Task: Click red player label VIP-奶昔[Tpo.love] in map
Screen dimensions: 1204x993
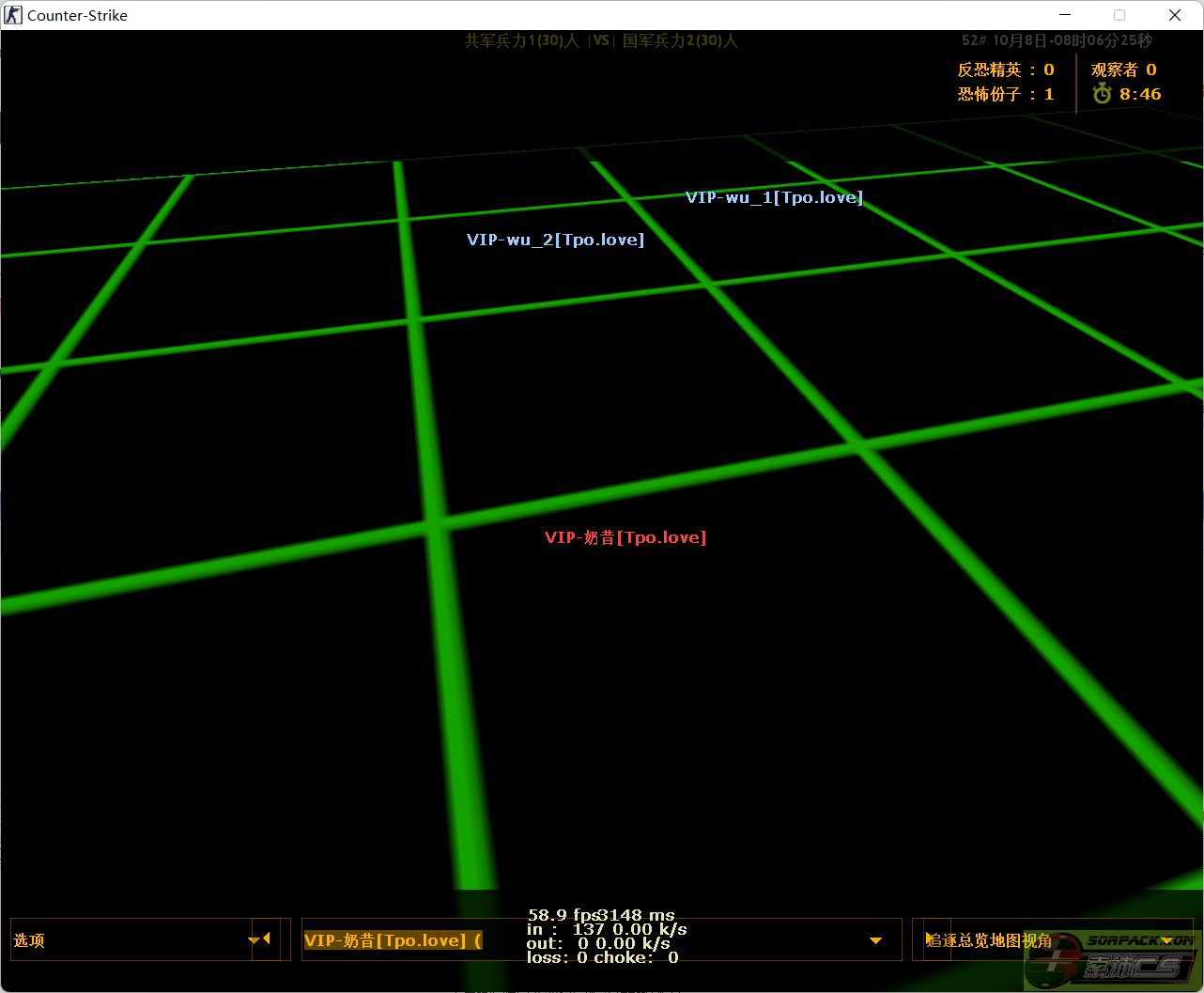Action: point(625,537)
